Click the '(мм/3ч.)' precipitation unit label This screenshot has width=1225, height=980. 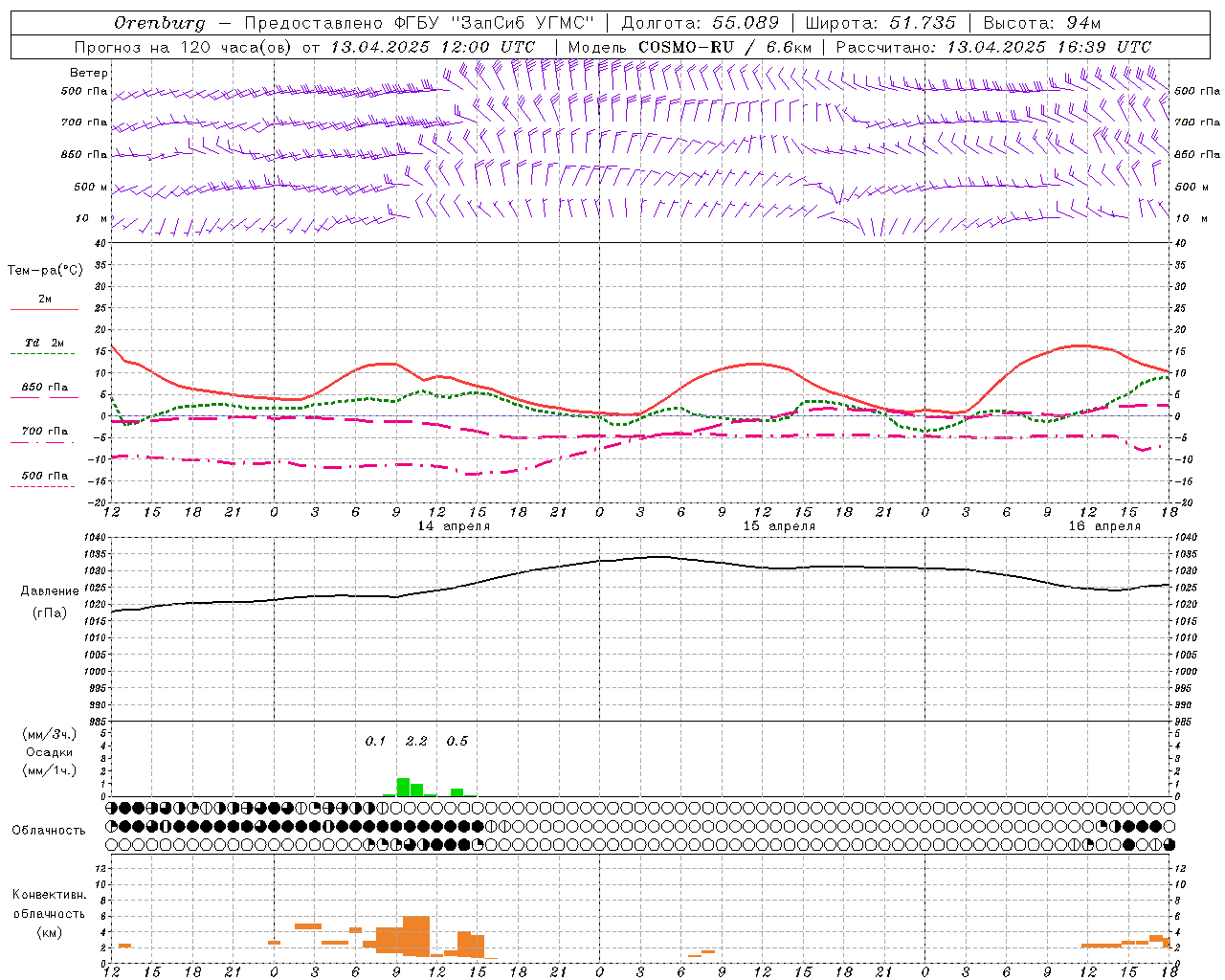[x=49, y=734]
